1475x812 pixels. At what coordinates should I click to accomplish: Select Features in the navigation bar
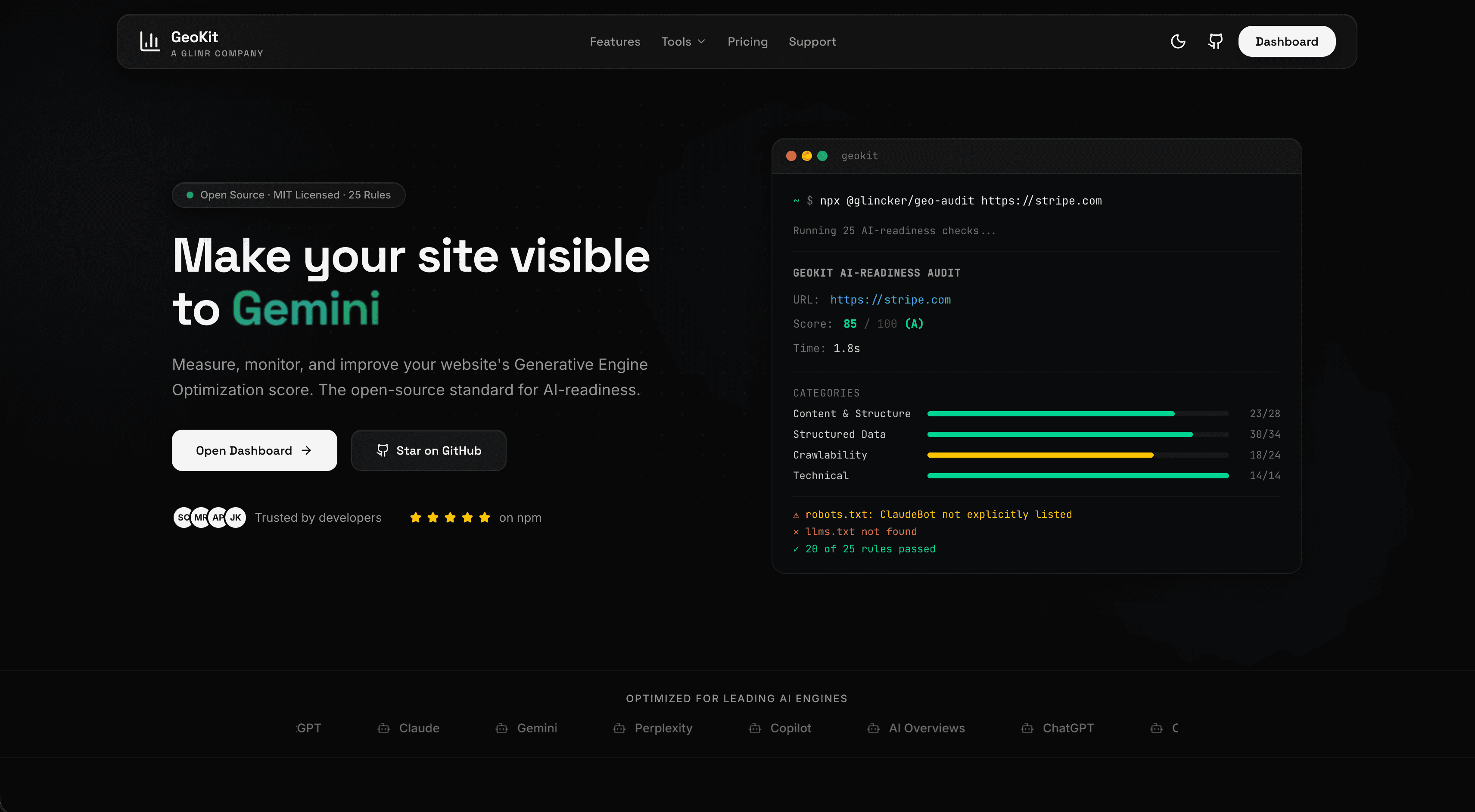tap(615, 41)
